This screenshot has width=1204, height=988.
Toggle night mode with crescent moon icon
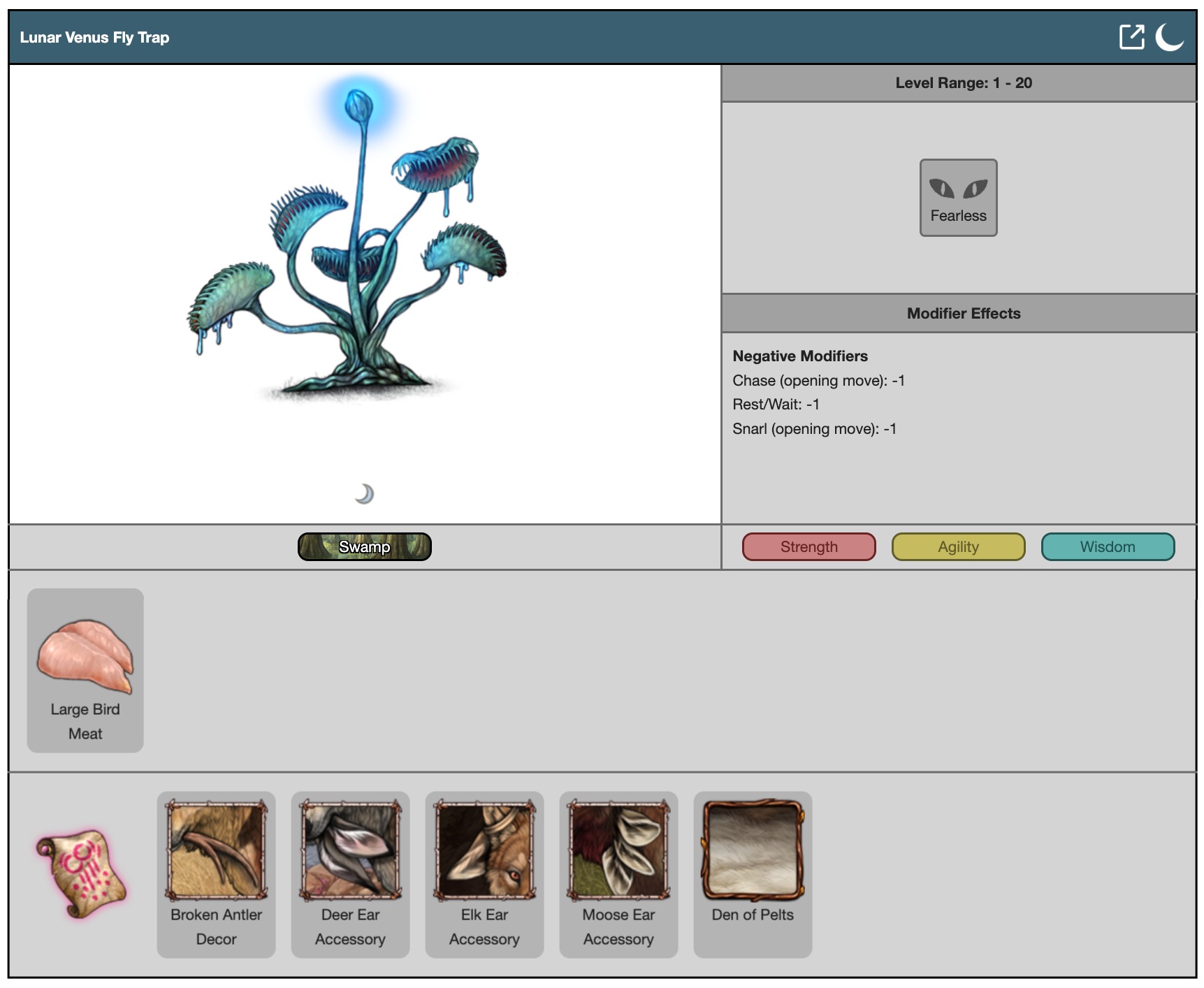tap(1169, 37)
